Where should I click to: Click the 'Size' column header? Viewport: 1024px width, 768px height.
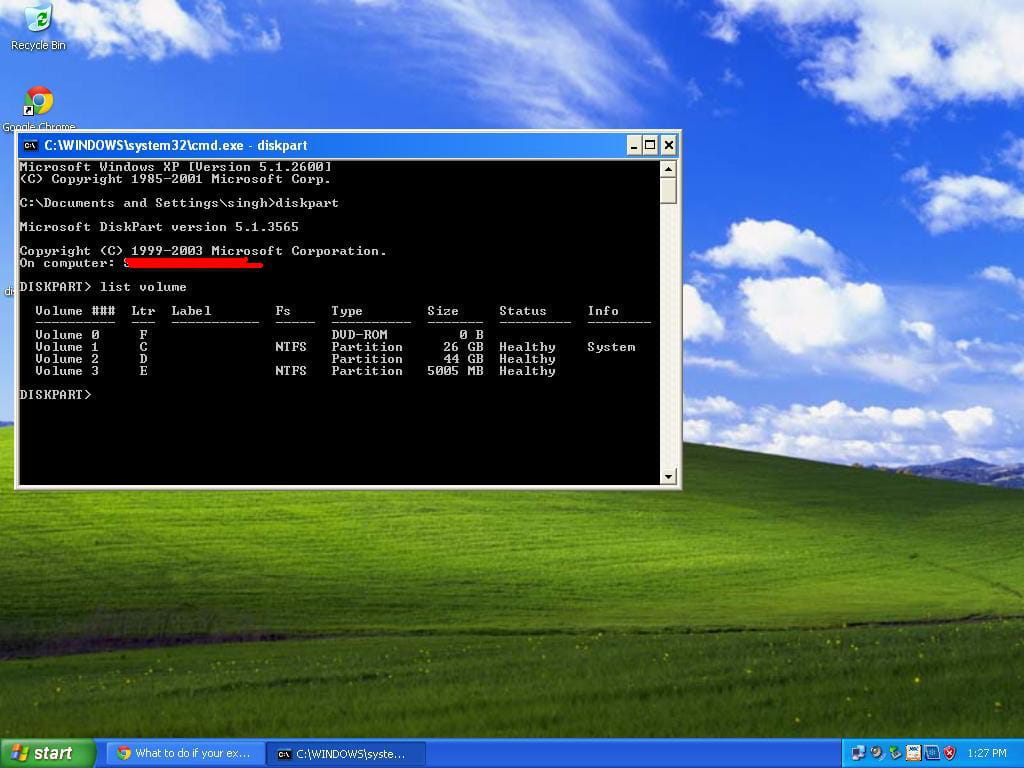click(443, 311)
